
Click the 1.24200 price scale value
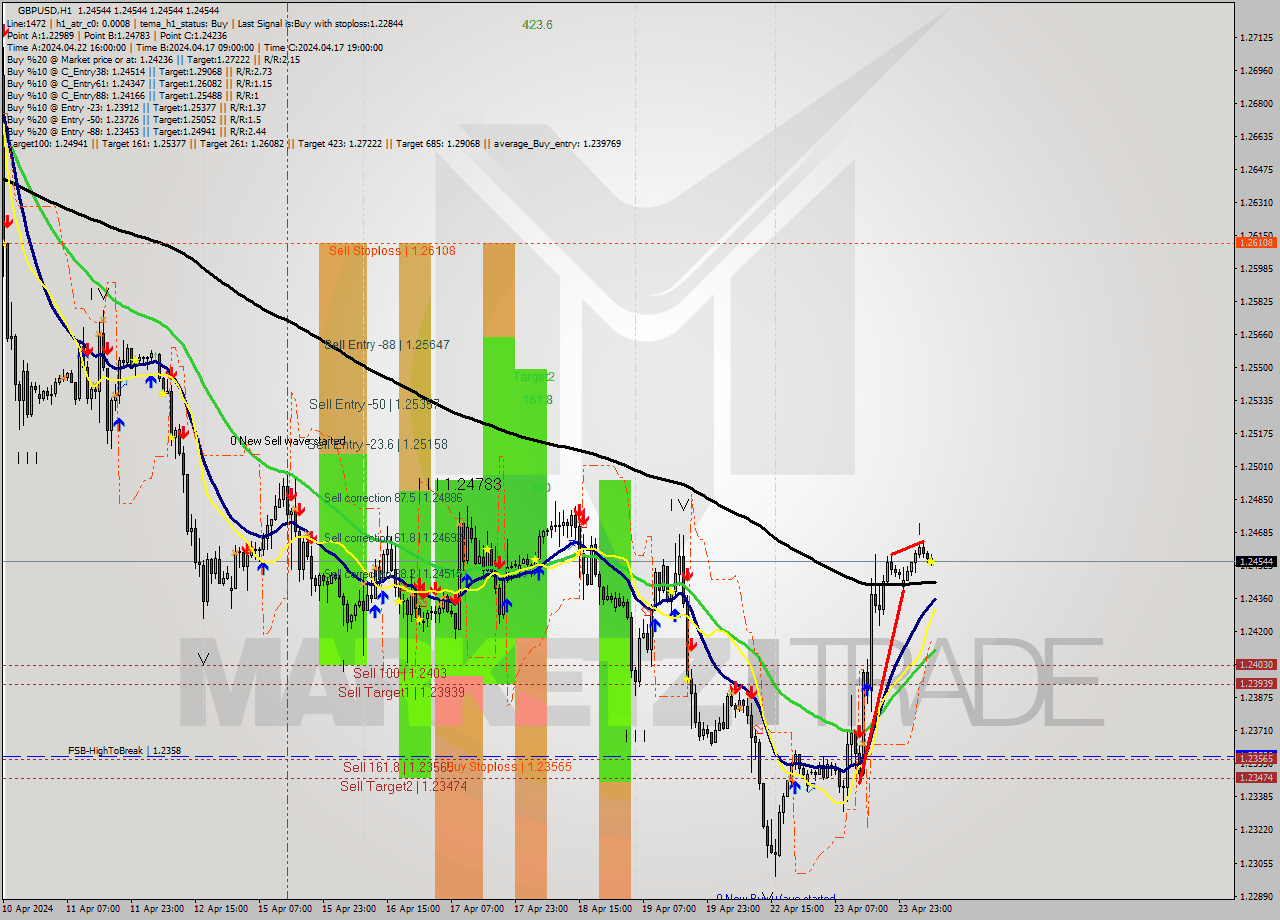(x=1255, y=632)
